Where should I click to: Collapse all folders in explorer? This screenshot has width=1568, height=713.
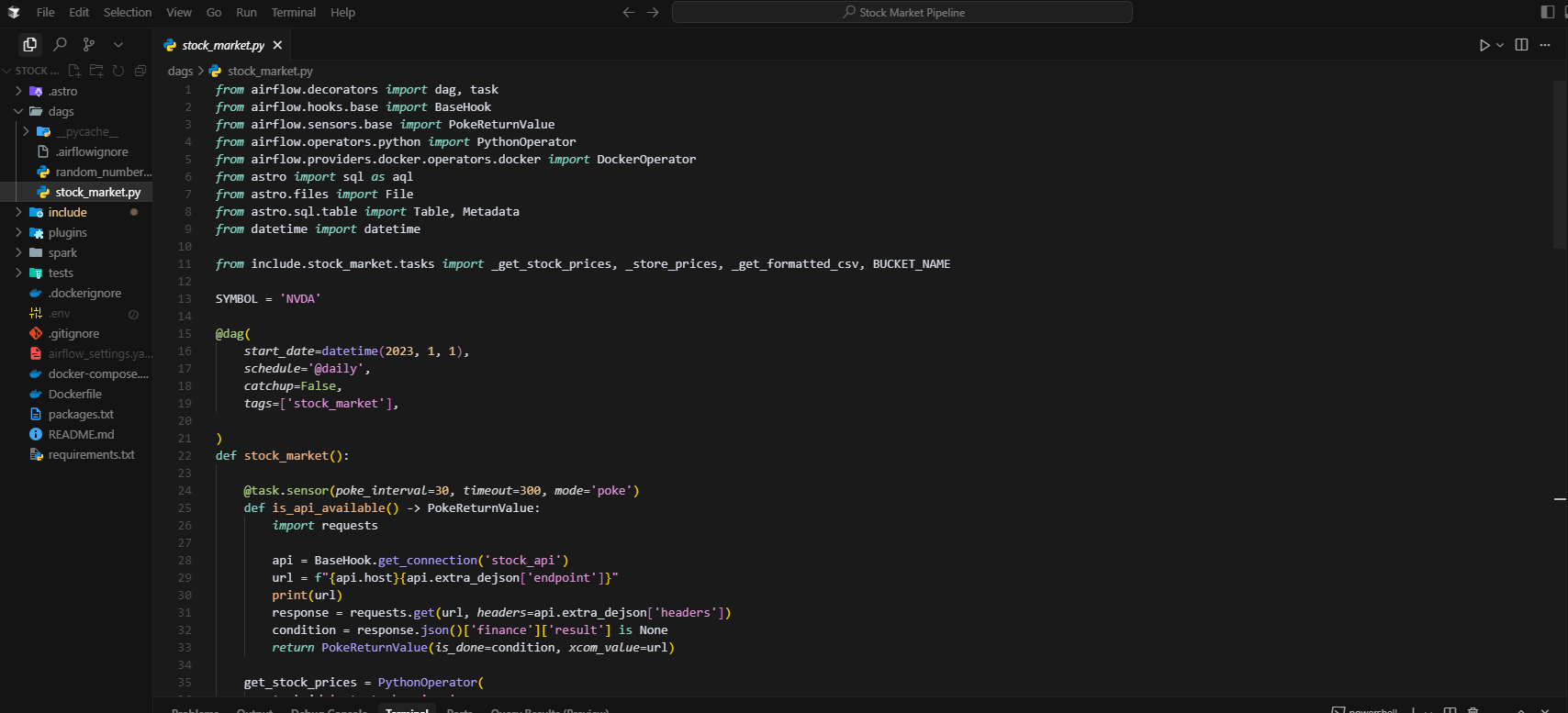140,71
